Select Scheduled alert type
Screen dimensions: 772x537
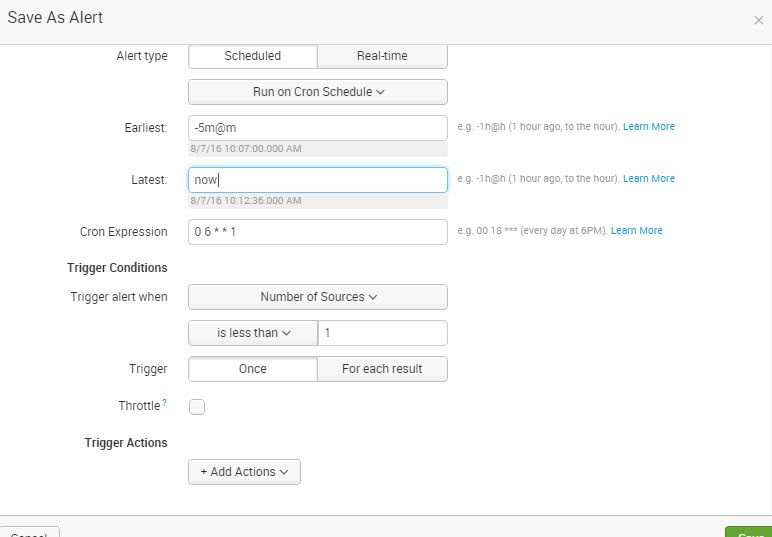[252, 56]
